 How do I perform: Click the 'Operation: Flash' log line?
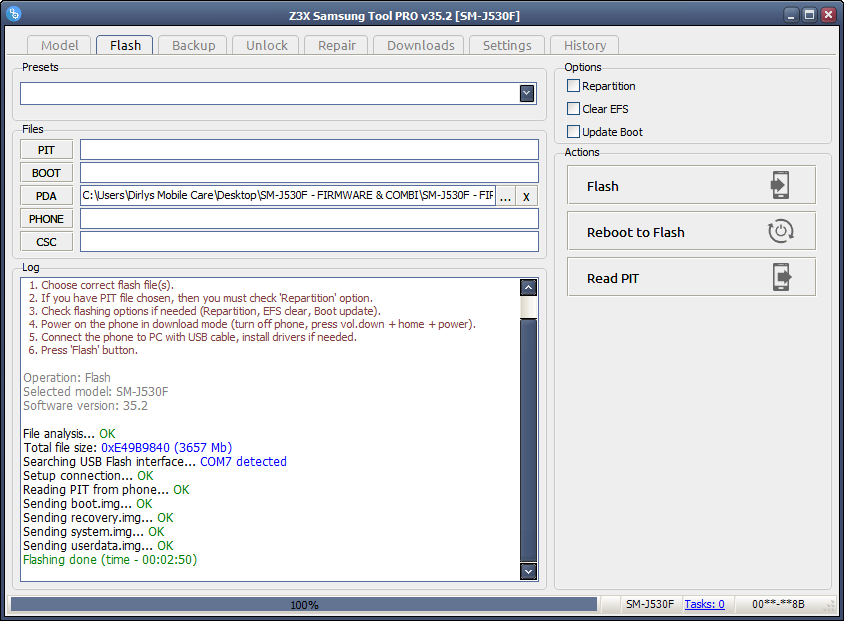67,378
